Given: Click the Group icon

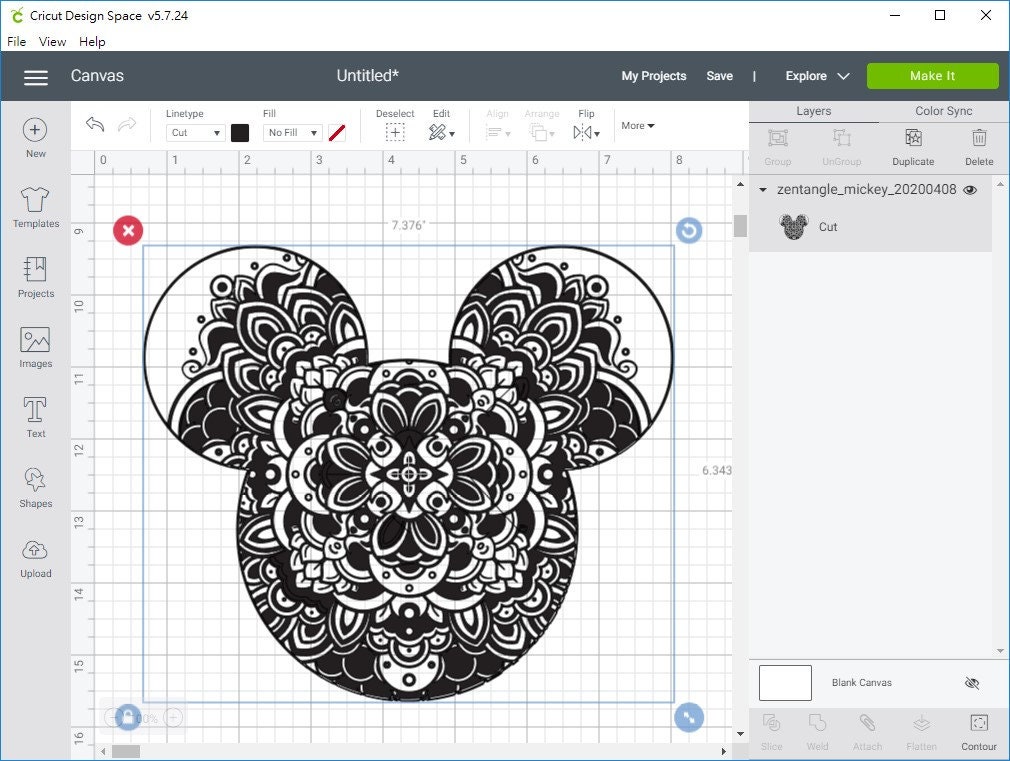Looking at the screenshot, I should click(777, 137).
